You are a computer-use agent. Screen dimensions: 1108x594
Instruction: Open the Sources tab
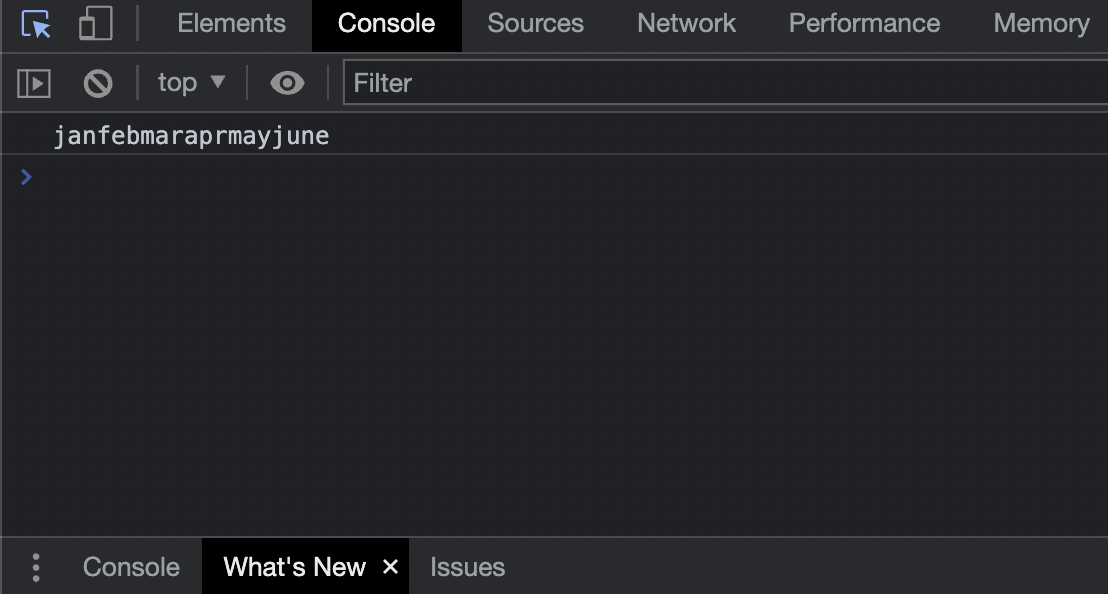pyautogui.click(x=536, y=23)
